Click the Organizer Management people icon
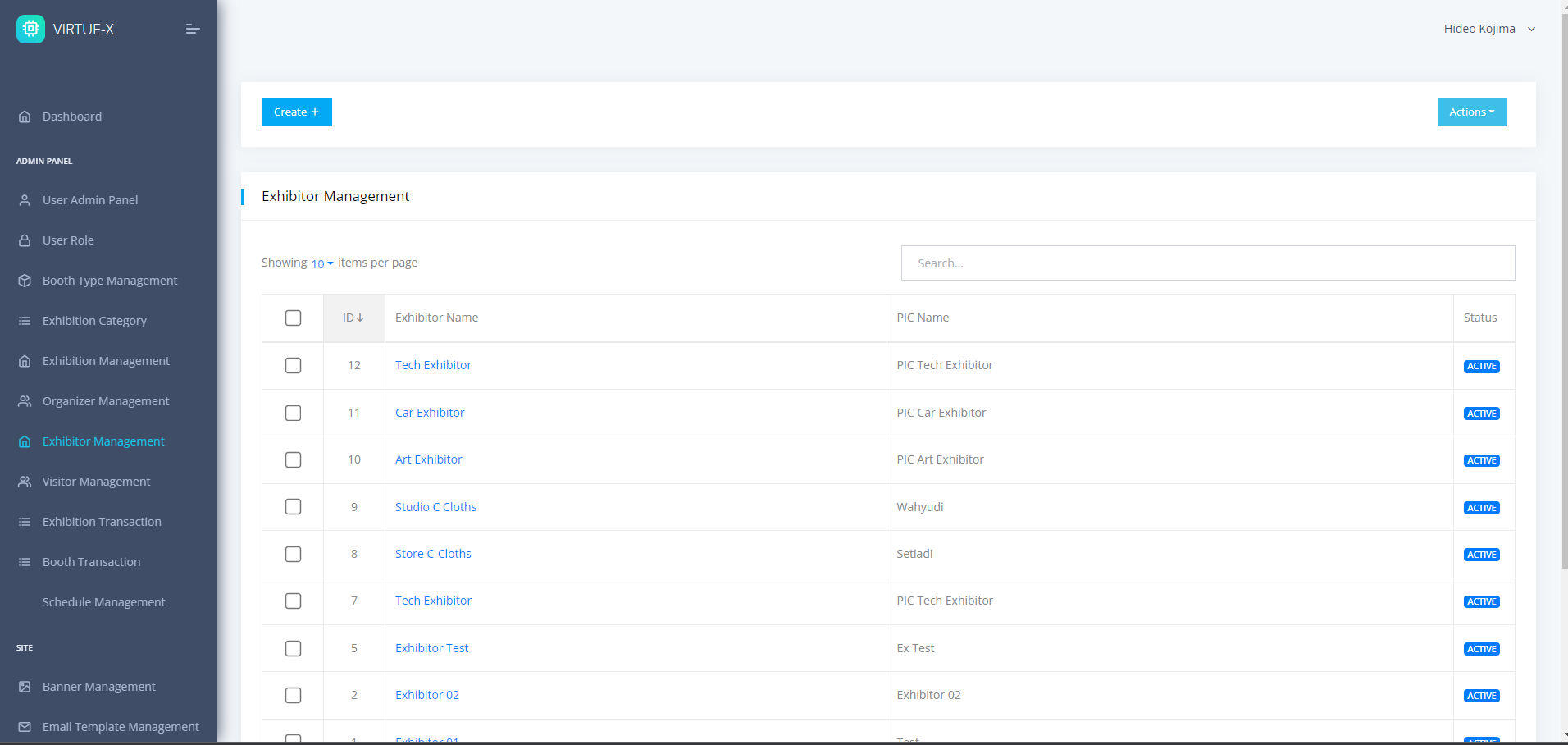The image size is (1568, 745). [25, 401]
